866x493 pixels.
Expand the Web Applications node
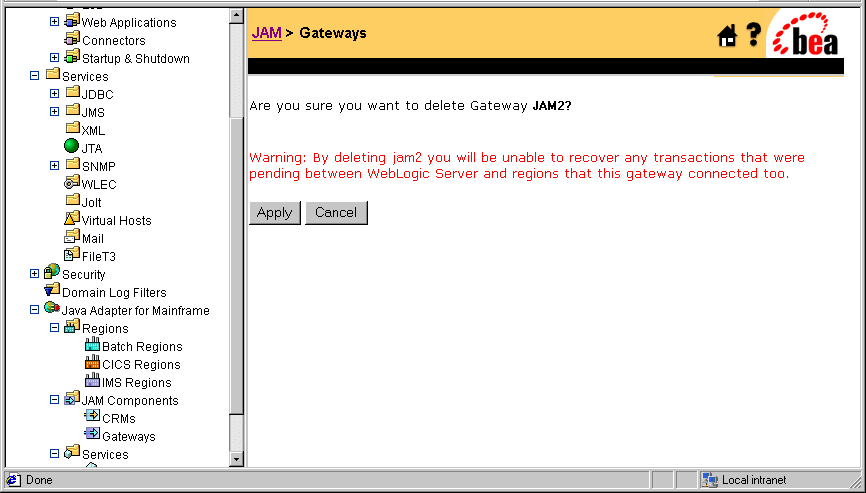click(54, 22)
